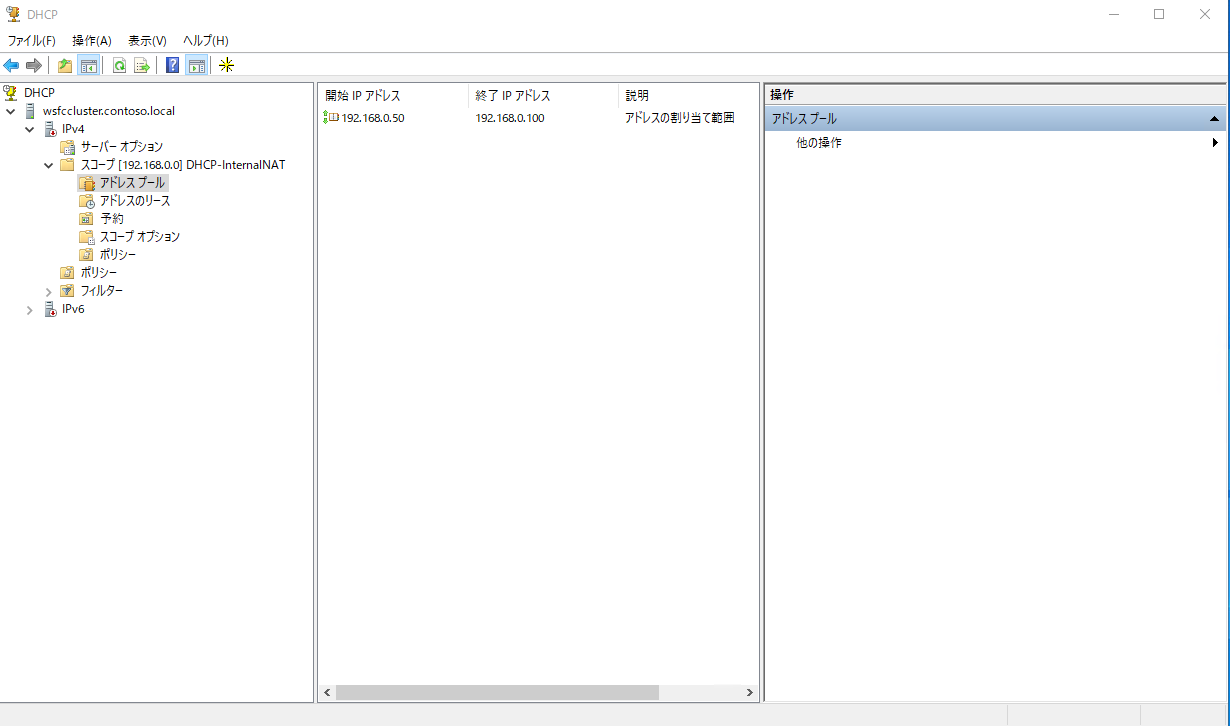
Task: Select the IPv4 node icon
Action: 50,129
